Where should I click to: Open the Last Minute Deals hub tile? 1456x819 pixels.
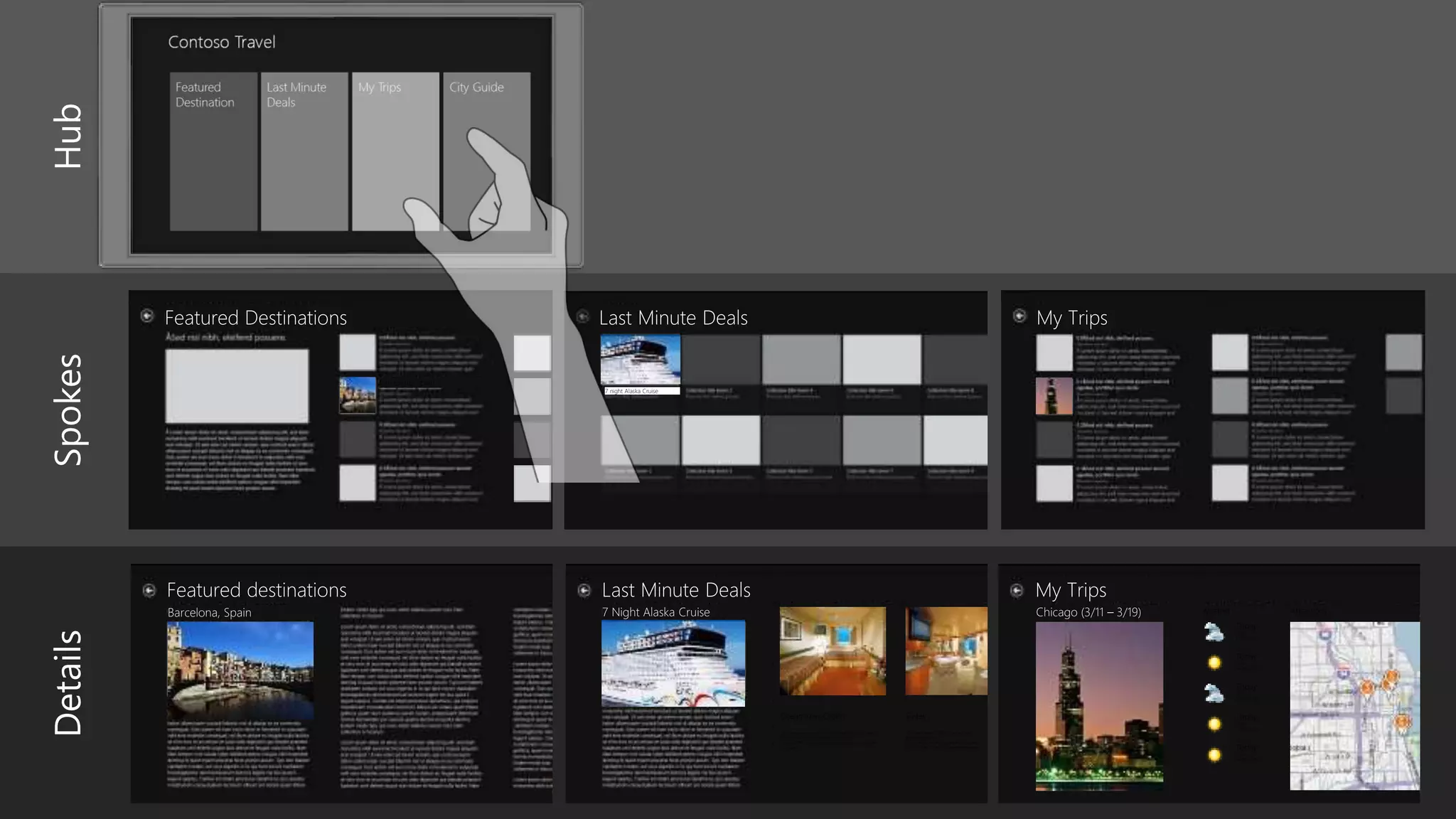(x=304, y=151)
